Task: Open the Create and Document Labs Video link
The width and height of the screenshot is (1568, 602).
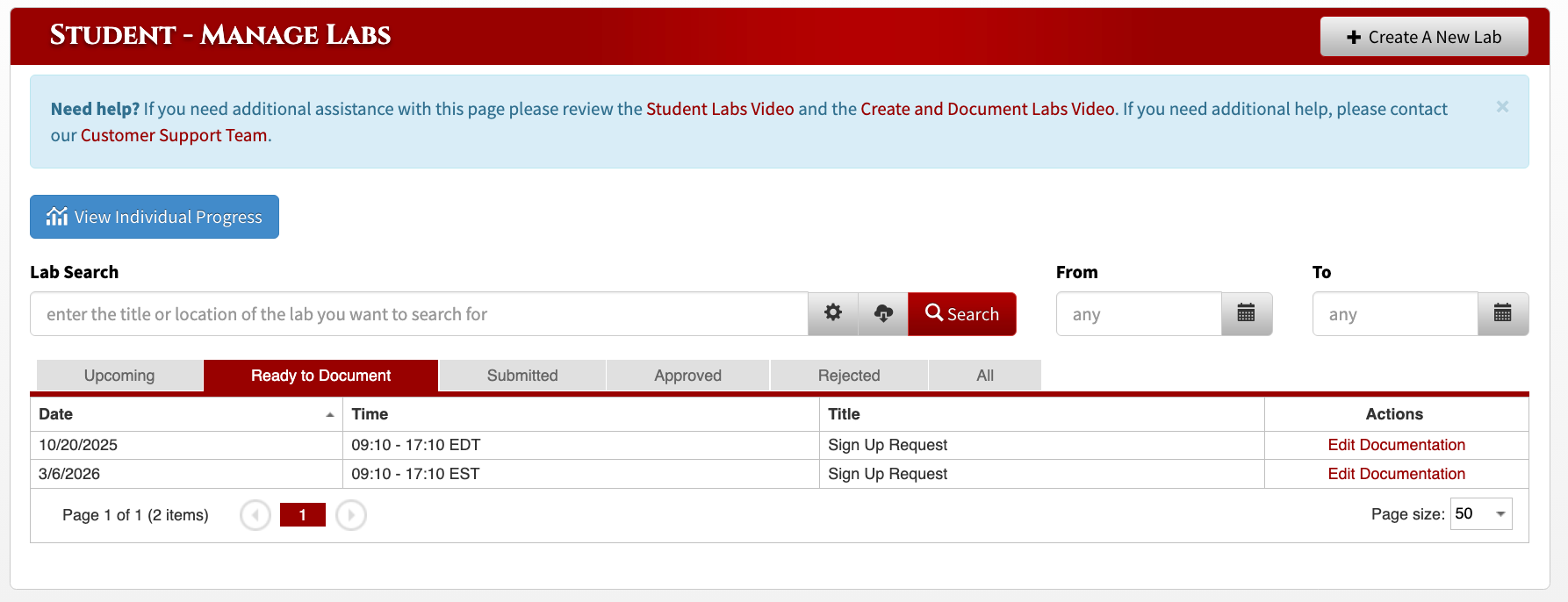Action: [988, 109]
